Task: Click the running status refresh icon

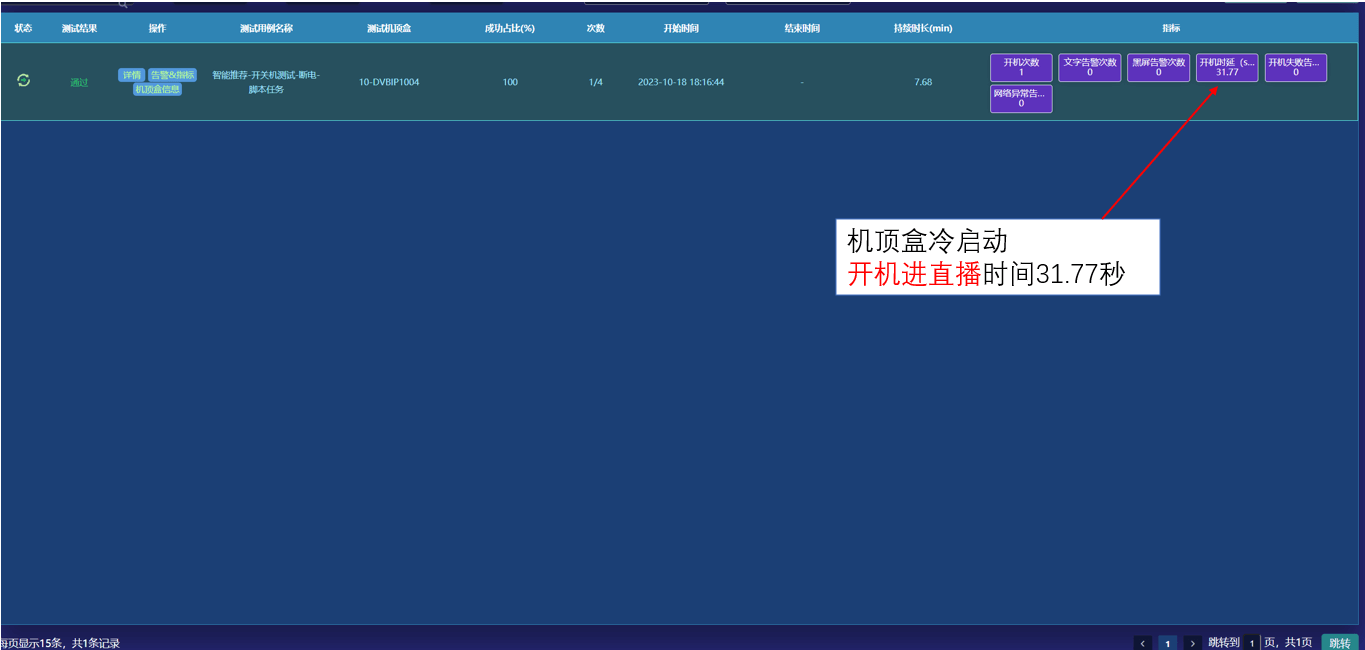Action: point(24,81)
